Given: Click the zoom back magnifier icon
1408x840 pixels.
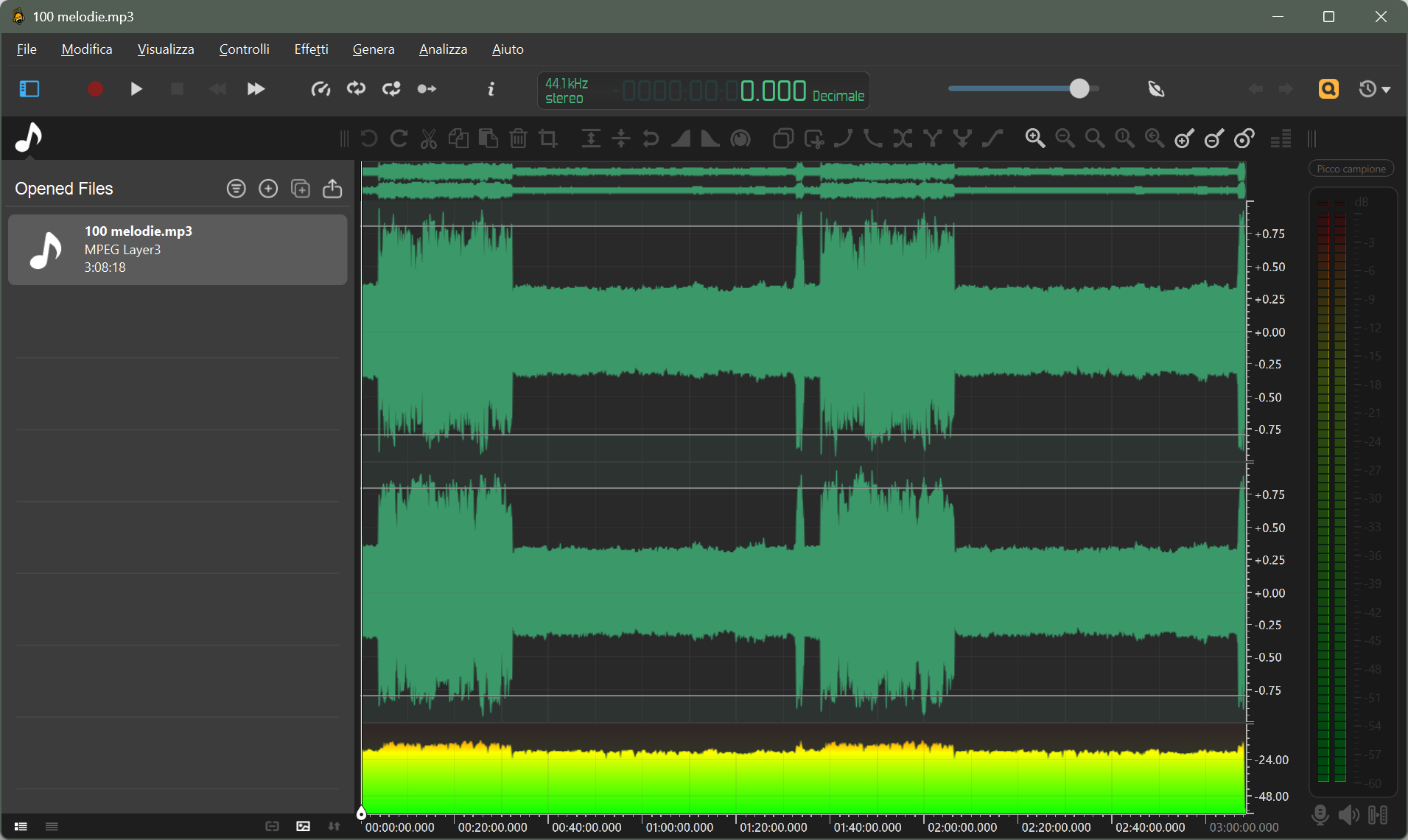Looking at the screenshot, I should [x=1155, y=139].
